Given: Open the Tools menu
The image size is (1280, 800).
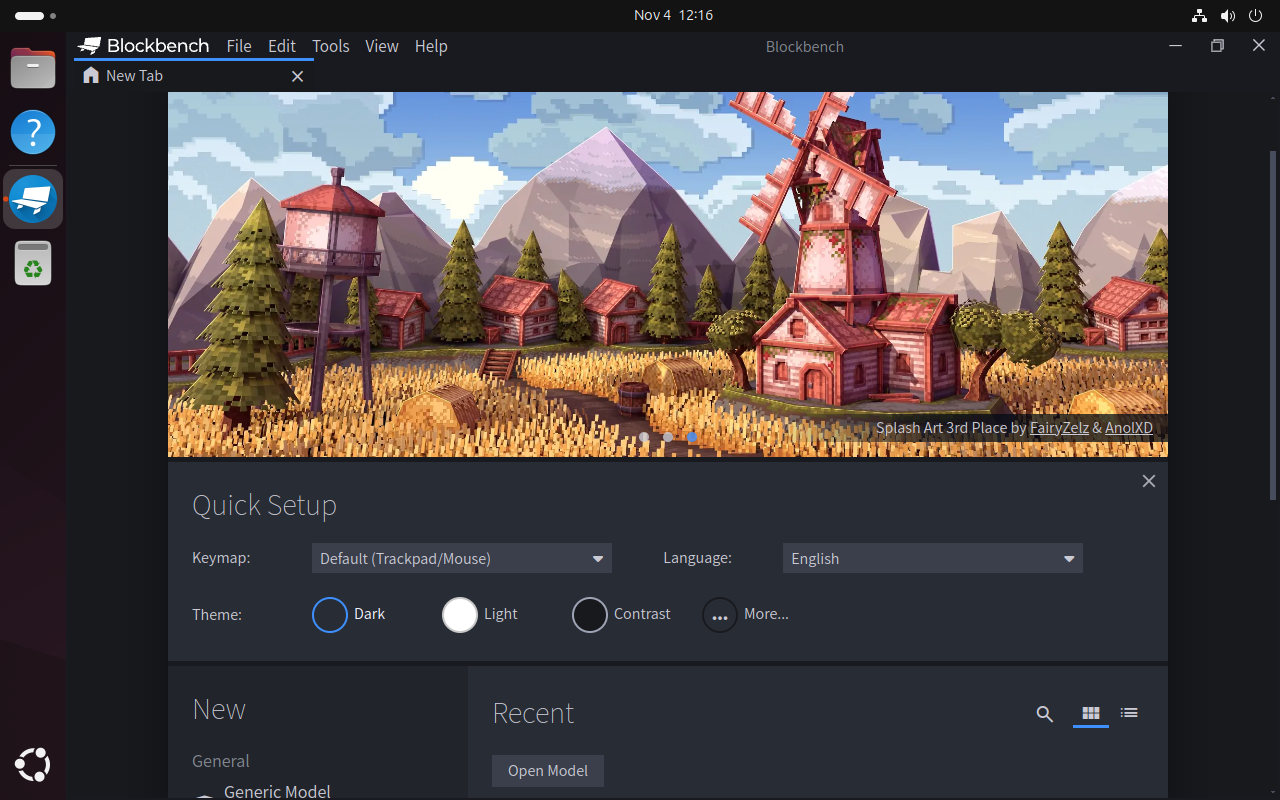Looking at the screenshot, I should [331, 46].
